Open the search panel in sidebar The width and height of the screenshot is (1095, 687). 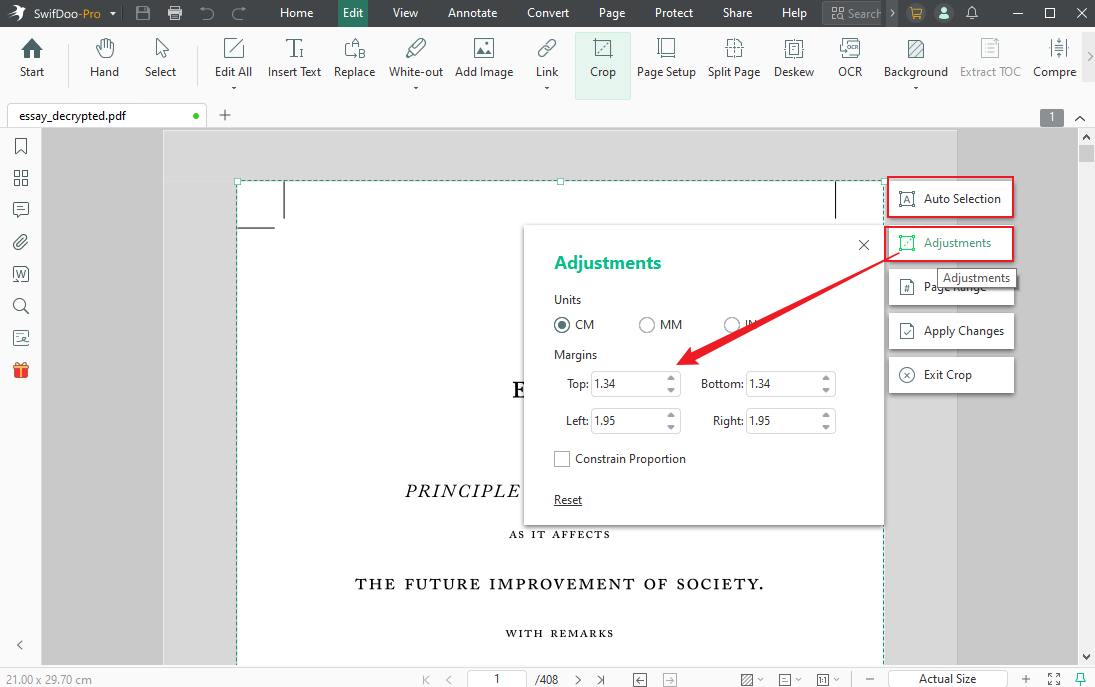pos(20,306)
